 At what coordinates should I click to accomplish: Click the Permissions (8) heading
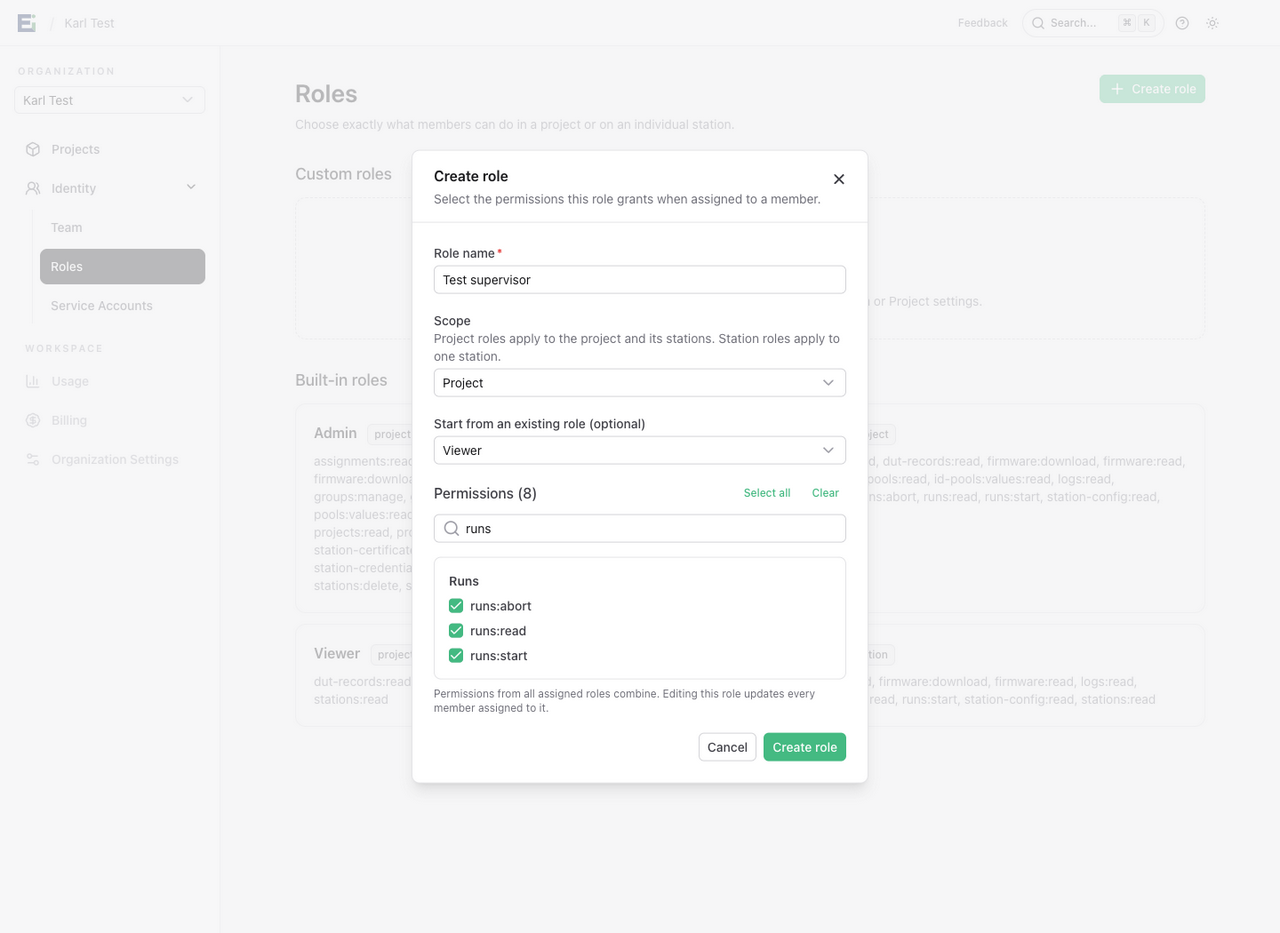[485, 493]
